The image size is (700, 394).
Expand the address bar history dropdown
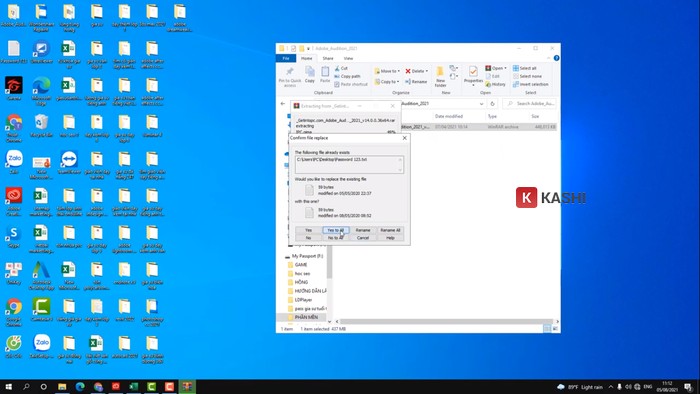(481, 104)
